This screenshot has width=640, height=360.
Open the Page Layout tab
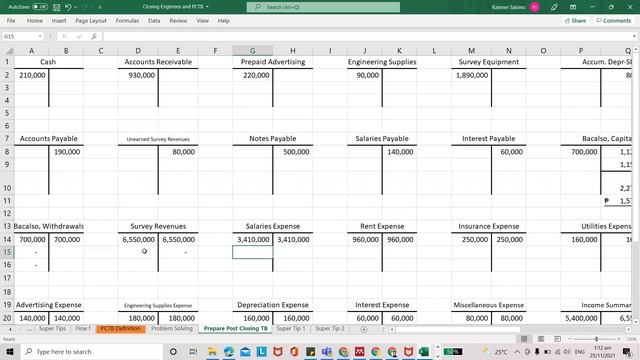[x=91, y=20]
